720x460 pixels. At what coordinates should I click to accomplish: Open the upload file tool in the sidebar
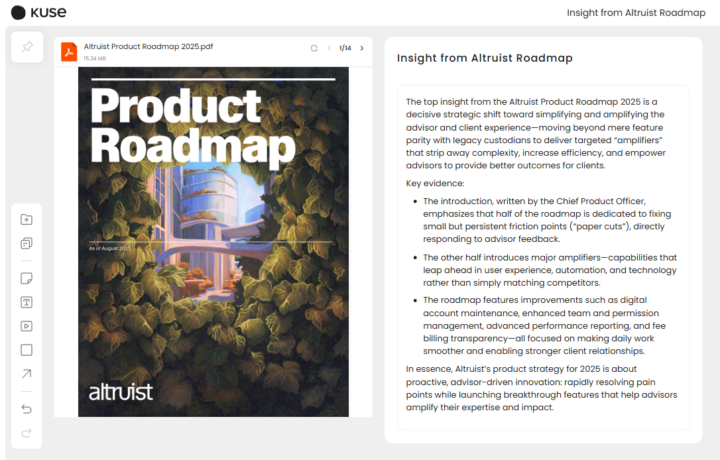[27, 219]
